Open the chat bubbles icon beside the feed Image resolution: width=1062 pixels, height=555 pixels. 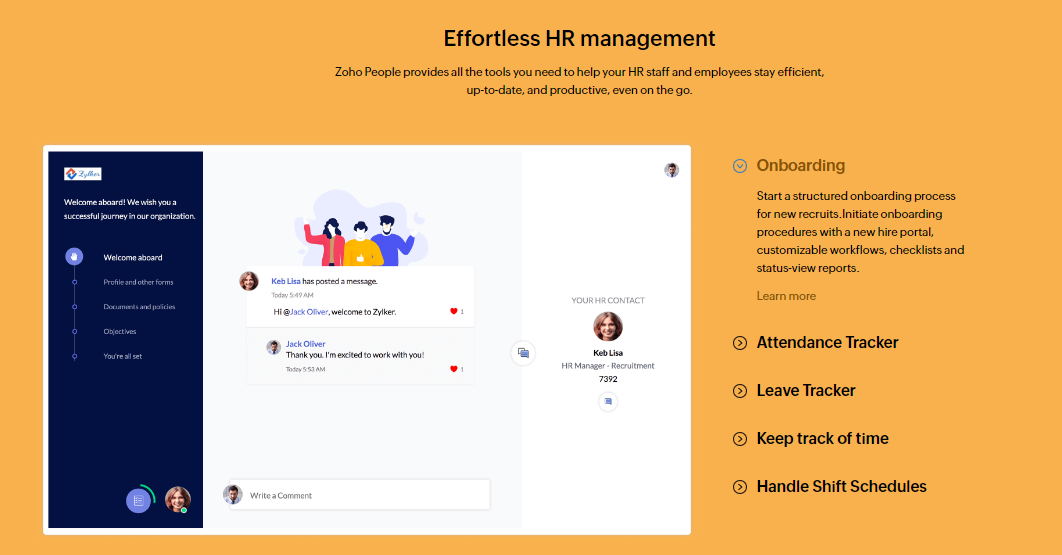click(x=522, y=353)
